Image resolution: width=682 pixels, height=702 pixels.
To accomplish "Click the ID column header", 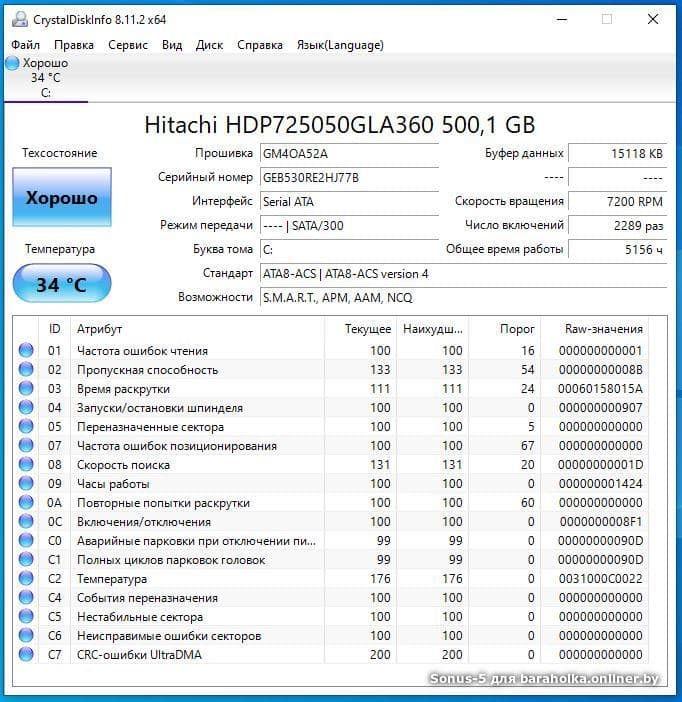I will pos(55,329).
